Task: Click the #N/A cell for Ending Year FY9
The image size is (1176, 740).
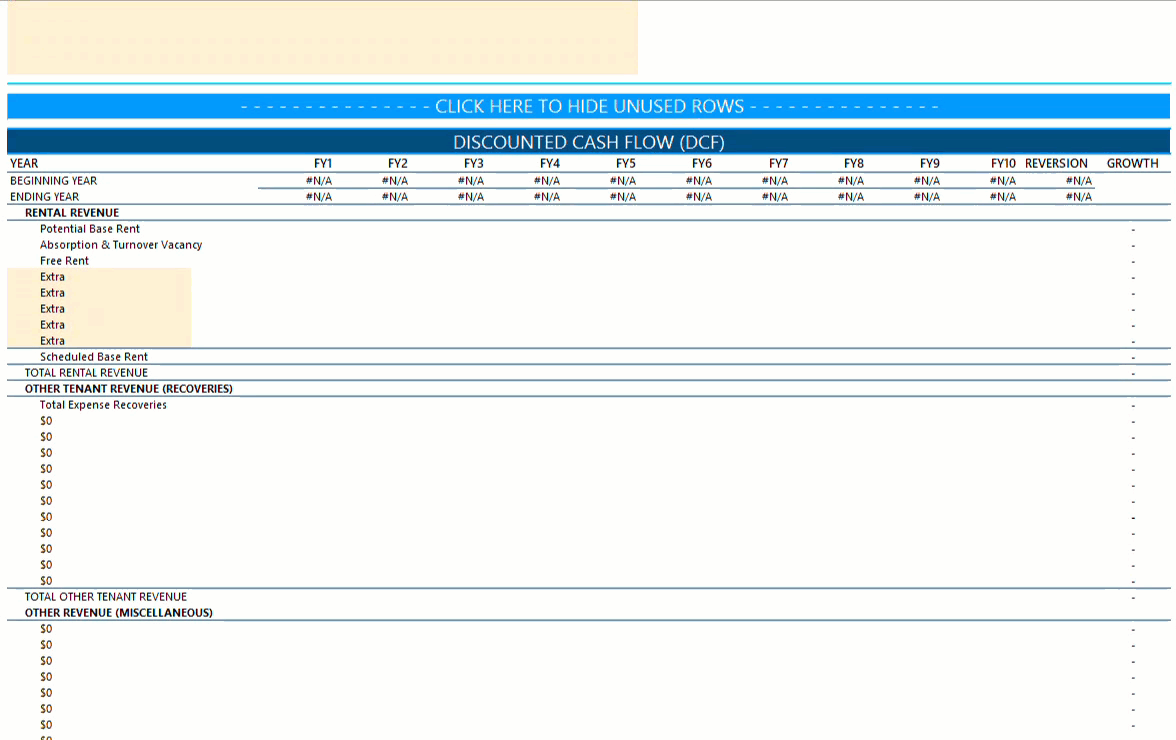Action: coord(927,196)
